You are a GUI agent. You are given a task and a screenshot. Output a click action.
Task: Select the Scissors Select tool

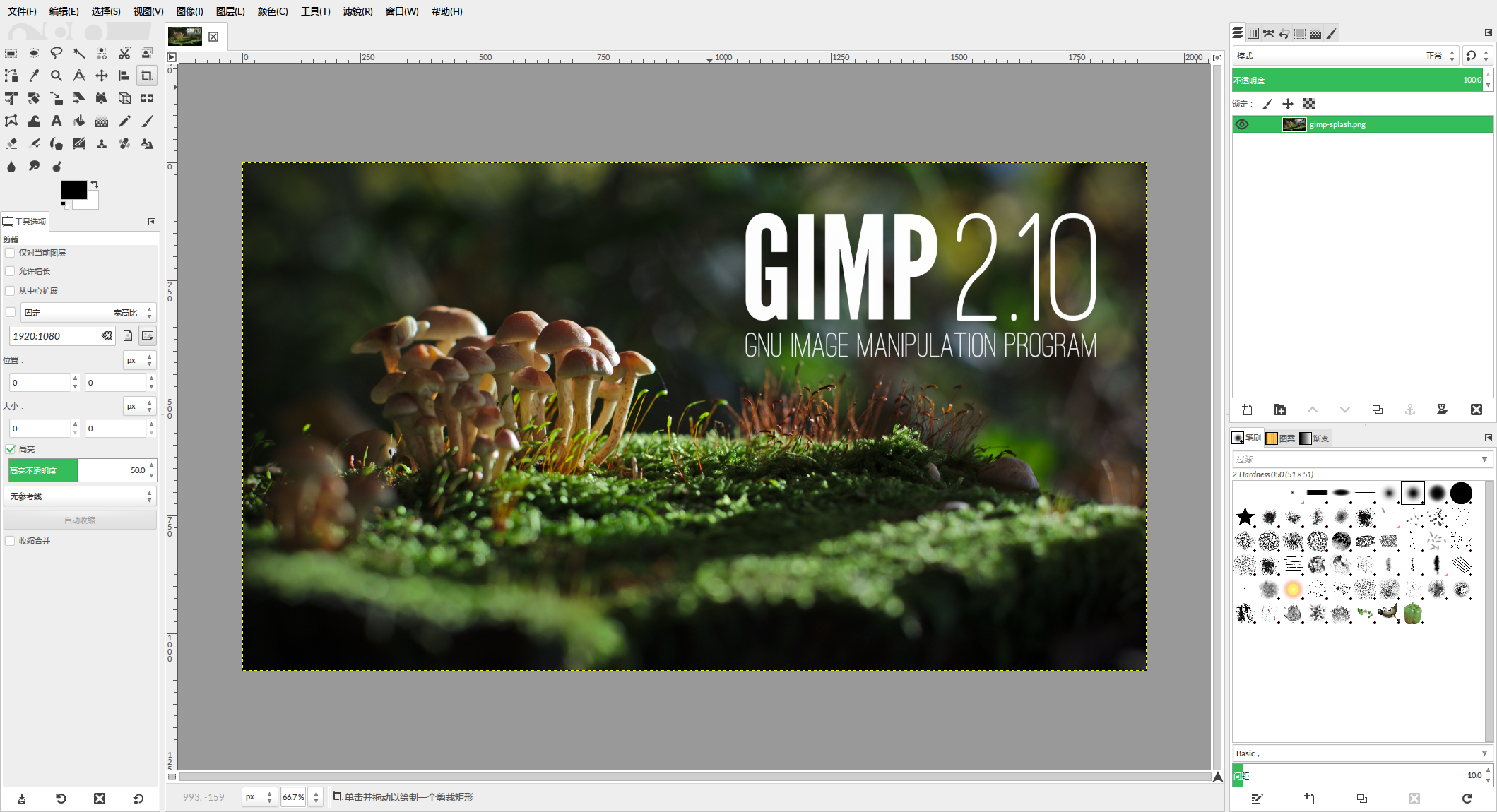click(x=124, y=53)
